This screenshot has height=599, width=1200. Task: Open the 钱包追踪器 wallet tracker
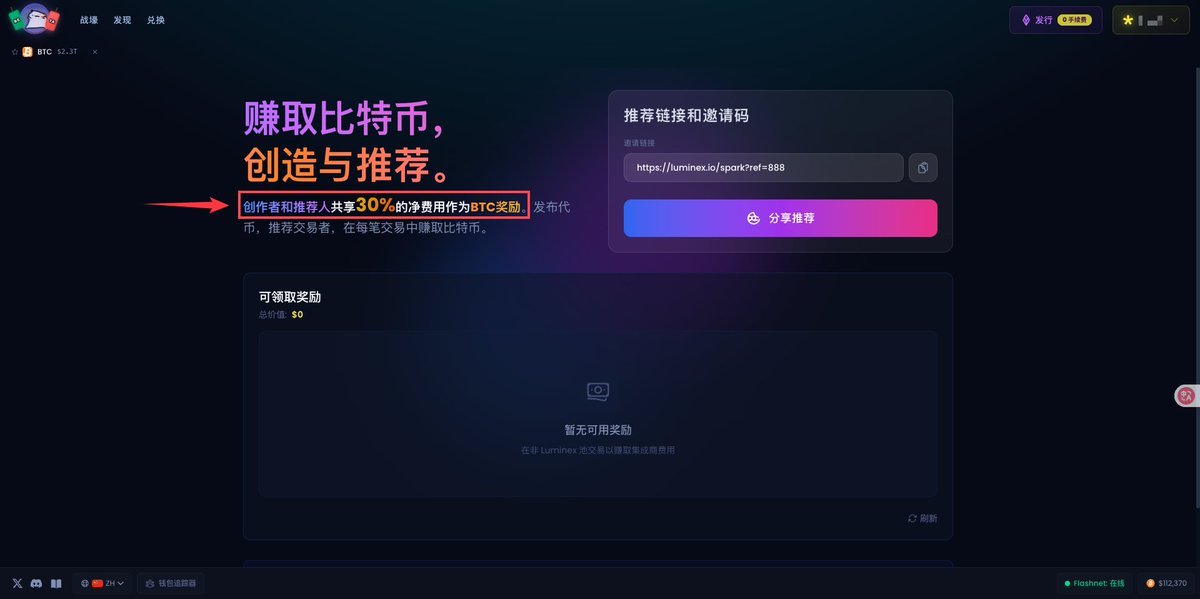pos(170,583)
